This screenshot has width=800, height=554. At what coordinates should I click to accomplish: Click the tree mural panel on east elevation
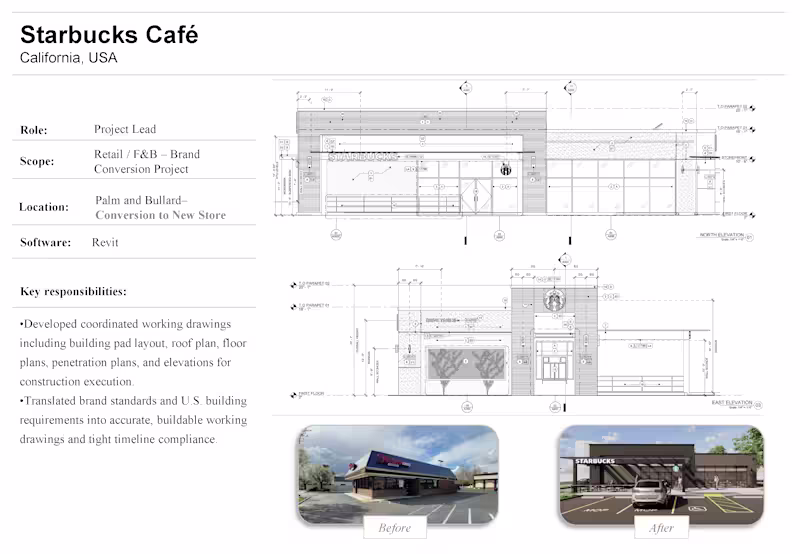click(467, 363)
